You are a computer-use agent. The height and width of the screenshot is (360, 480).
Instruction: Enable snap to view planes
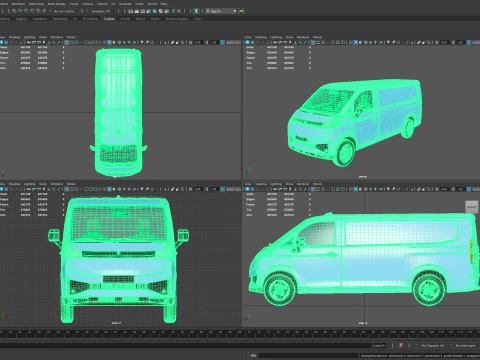pyautogui.click(x=38, y=11)
